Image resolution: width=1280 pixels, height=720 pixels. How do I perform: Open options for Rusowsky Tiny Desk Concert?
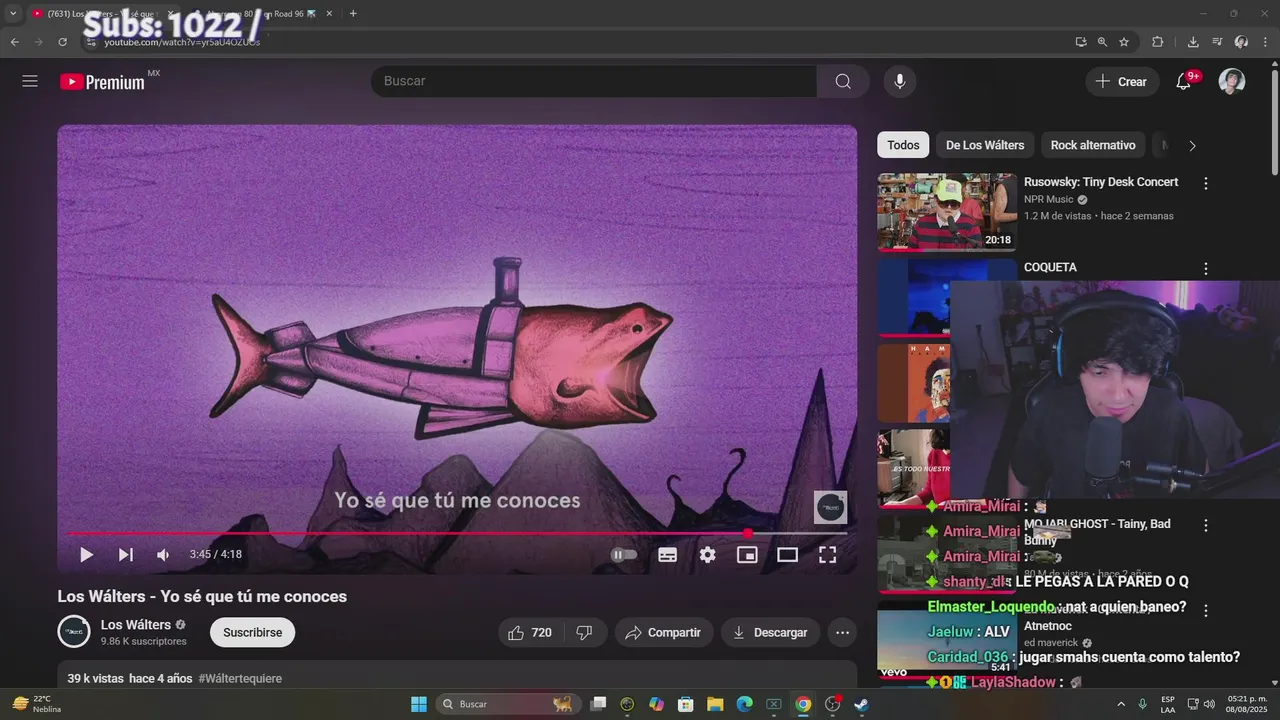pos(1206,183)
